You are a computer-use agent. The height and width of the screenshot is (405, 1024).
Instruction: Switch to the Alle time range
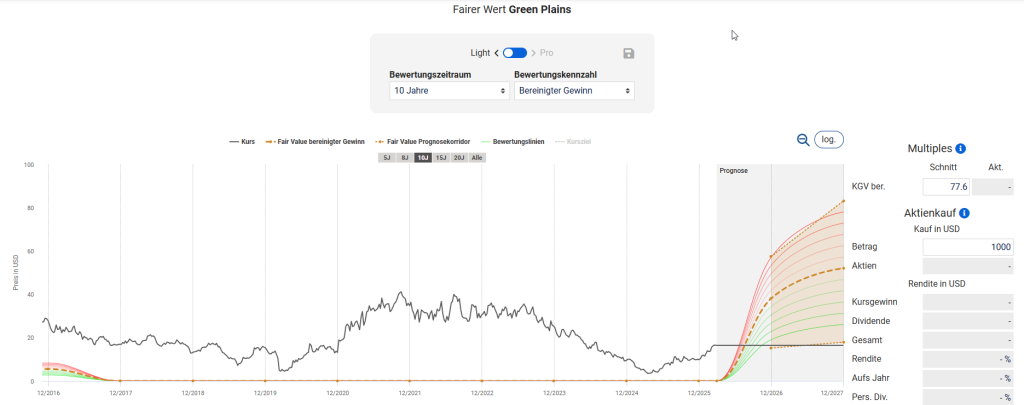pos(477,157)
